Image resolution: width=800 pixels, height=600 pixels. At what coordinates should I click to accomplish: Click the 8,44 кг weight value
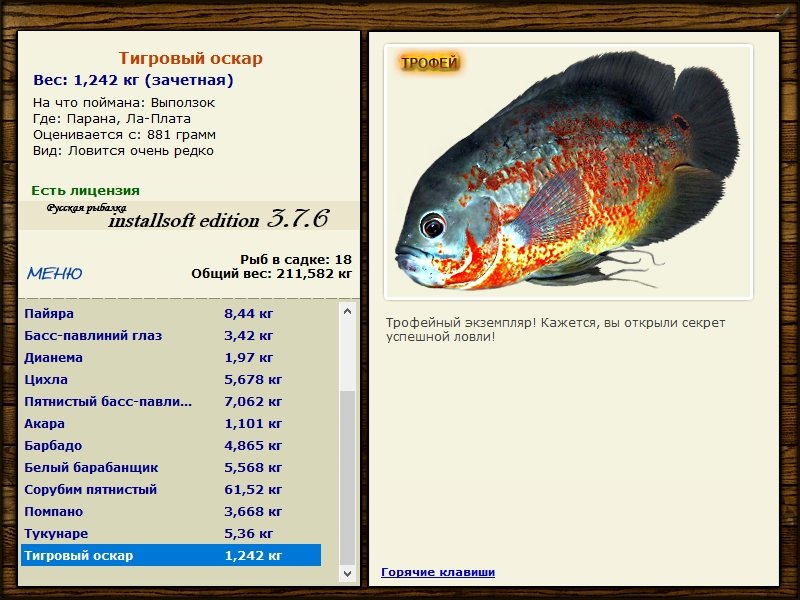point(248,313)
